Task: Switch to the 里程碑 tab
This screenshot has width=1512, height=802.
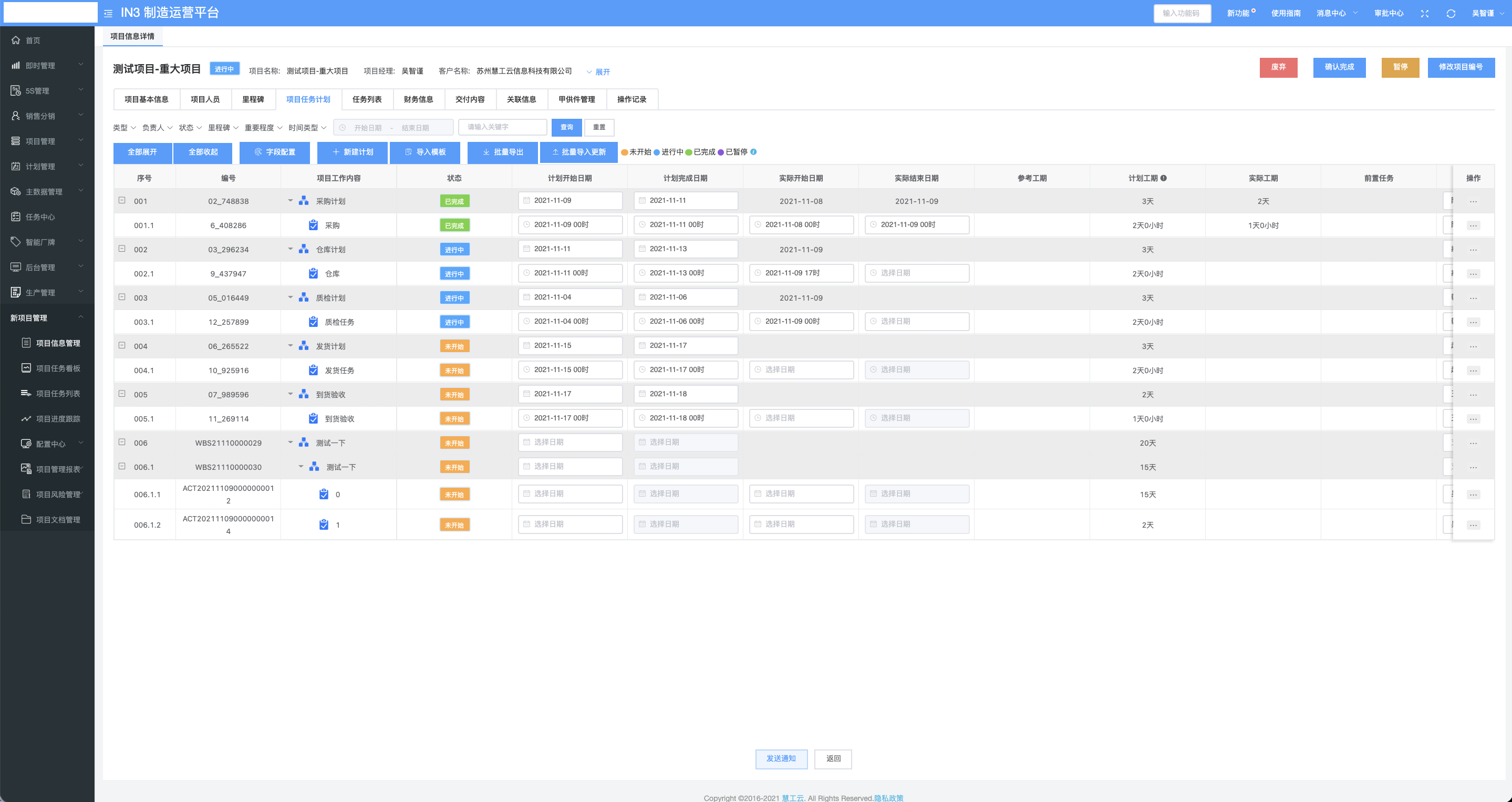Action: click(x=253, y=99)
